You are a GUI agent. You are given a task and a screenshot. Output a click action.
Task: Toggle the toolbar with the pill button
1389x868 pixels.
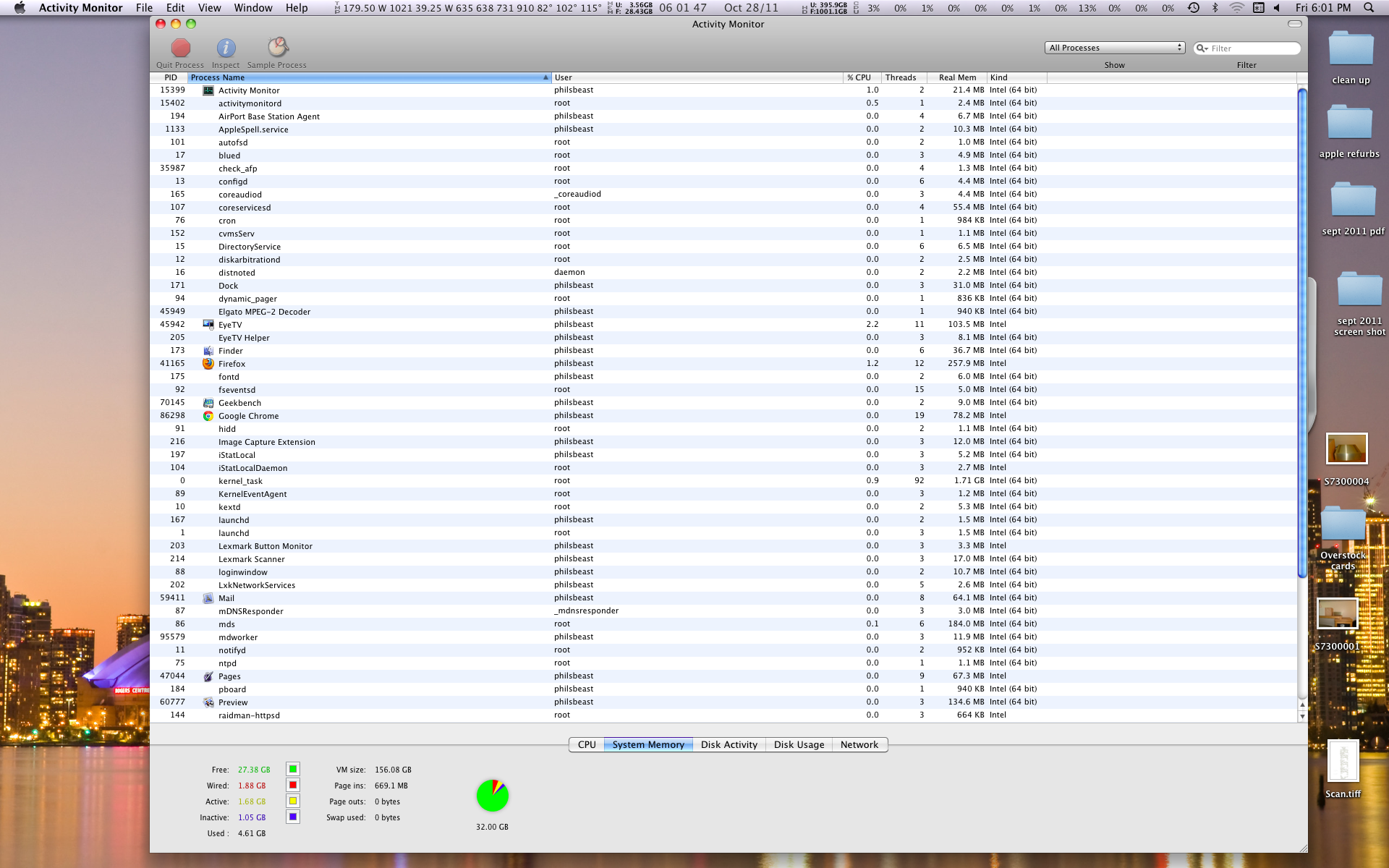(x=1294, y=24)
